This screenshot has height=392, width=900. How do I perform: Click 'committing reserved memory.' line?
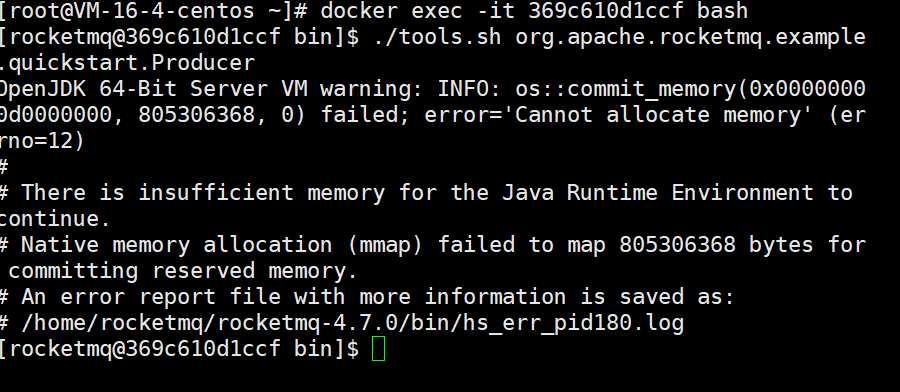pos(183,271)
